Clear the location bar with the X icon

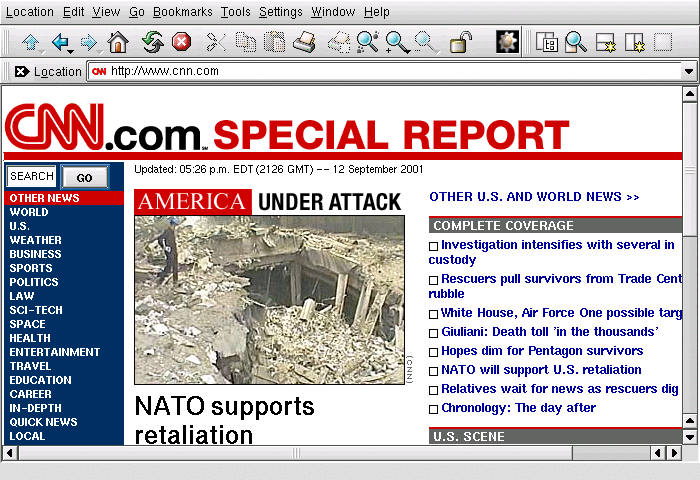click(x=21, y=71)
